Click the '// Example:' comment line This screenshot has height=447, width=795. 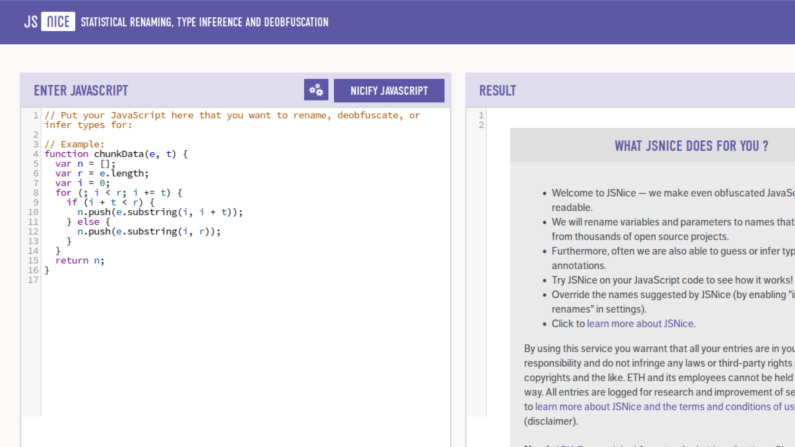(x=74, y=144)
